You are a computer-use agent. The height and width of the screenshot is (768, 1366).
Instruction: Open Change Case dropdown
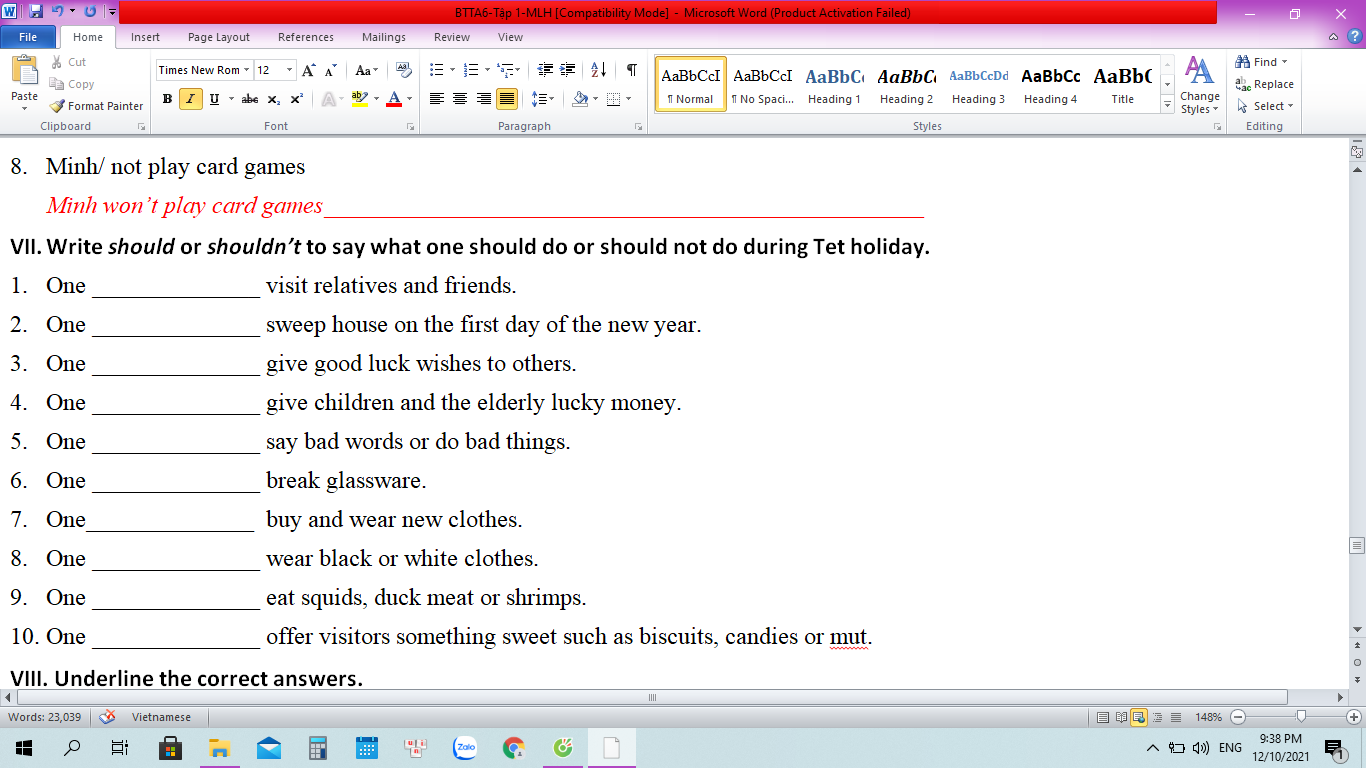366,70
